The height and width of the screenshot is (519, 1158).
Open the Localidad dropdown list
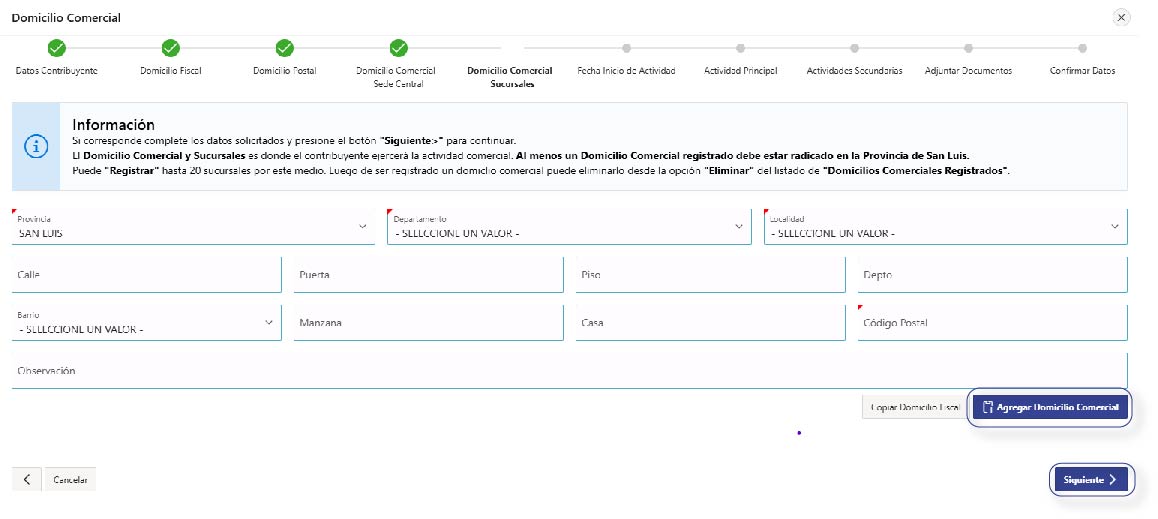(x=945, y=227)
